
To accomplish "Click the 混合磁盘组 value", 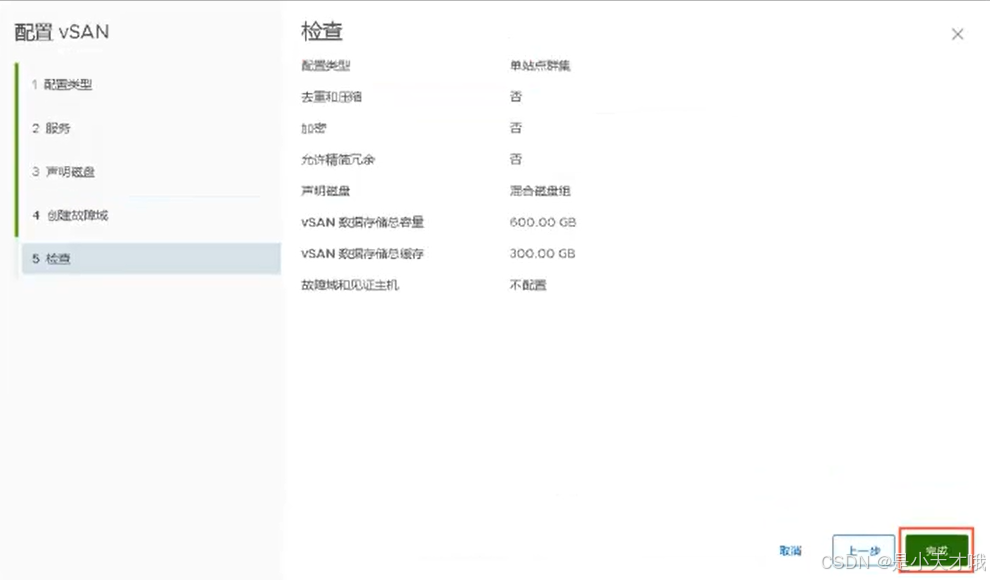I will (x=540, y=191).
